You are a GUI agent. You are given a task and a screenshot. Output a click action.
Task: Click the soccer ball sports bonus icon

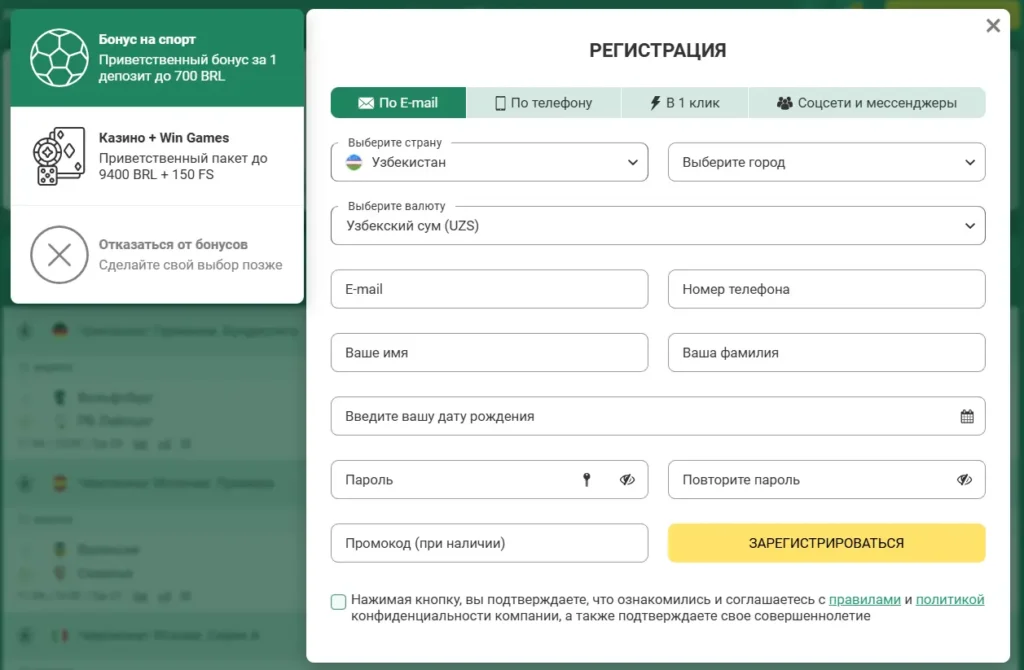(x=60, y=58)
